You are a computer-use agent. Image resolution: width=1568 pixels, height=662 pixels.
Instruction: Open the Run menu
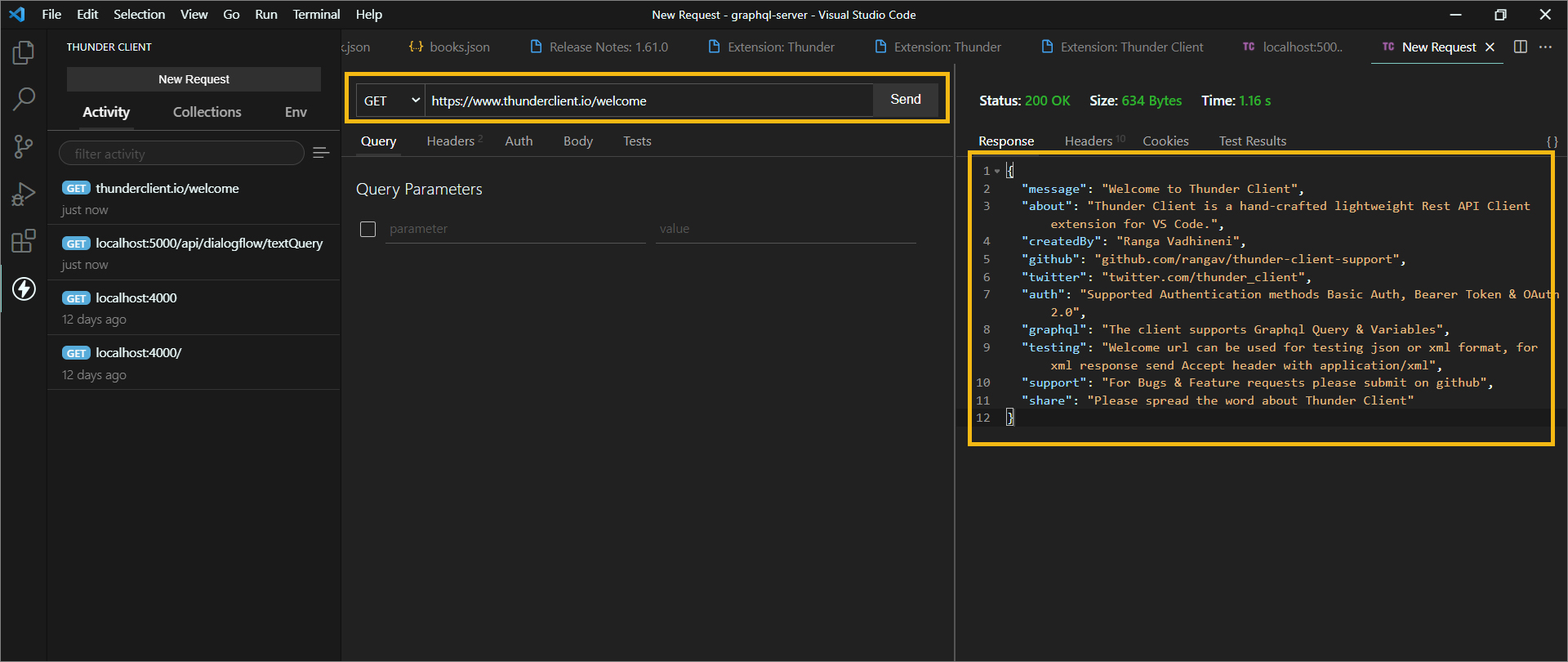point(266,14)
